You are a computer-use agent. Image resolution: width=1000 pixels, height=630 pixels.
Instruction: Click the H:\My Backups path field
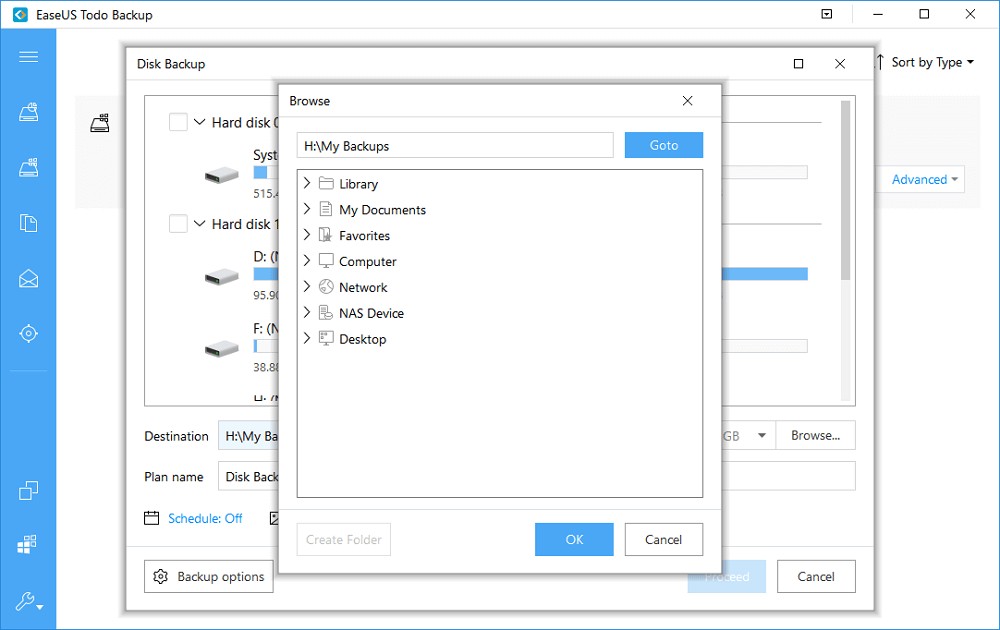pos(455,145)
